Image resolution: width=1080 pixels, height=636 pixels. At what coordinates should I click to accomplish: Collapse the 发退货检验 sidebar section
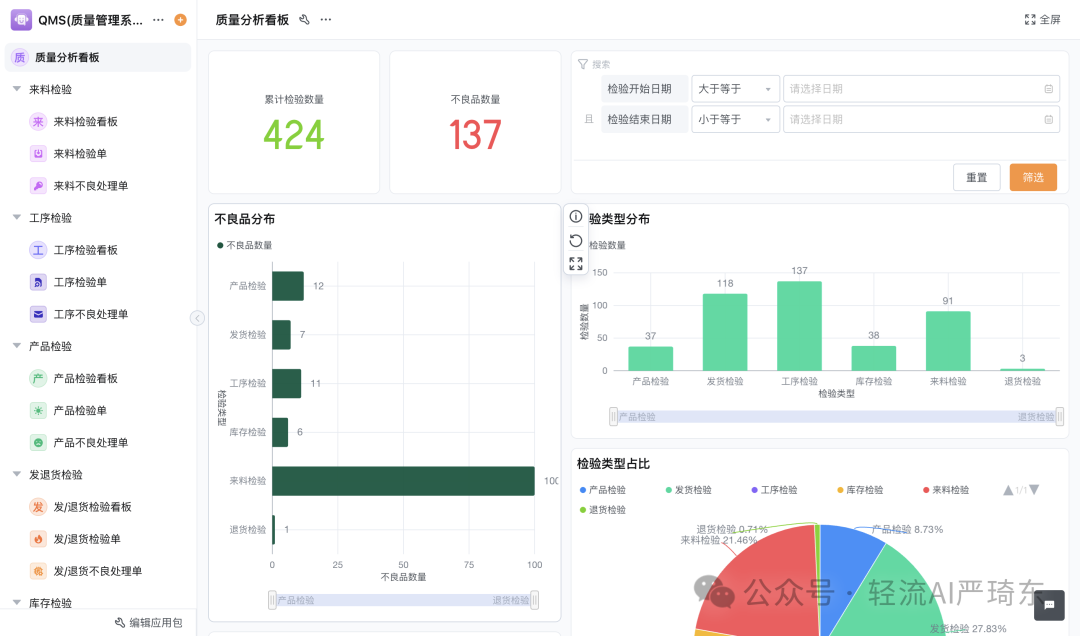[x=17, y=474]
